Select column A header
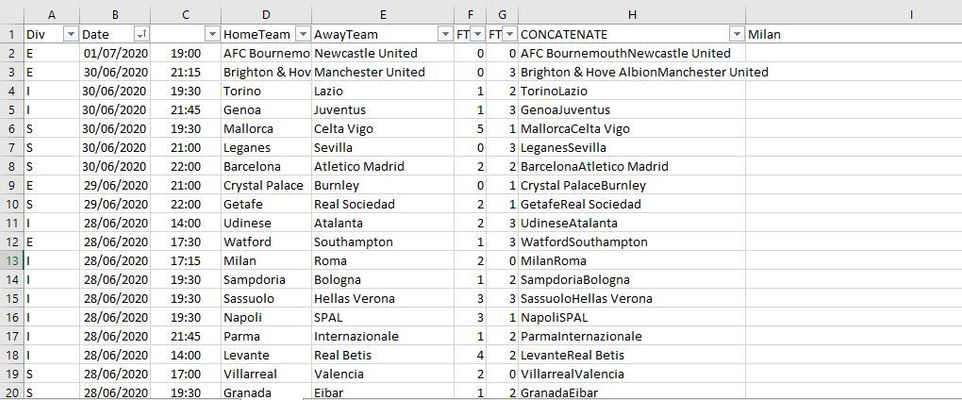This screenshot has width=962, height=400. (51, 14)
